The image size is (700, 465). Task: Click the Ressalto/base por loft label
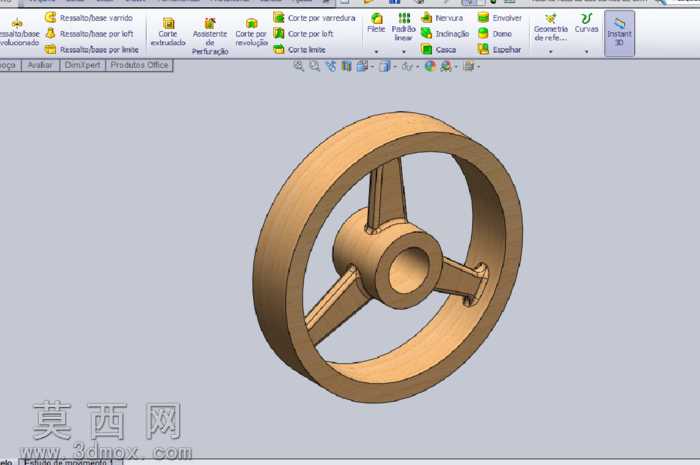96,33
